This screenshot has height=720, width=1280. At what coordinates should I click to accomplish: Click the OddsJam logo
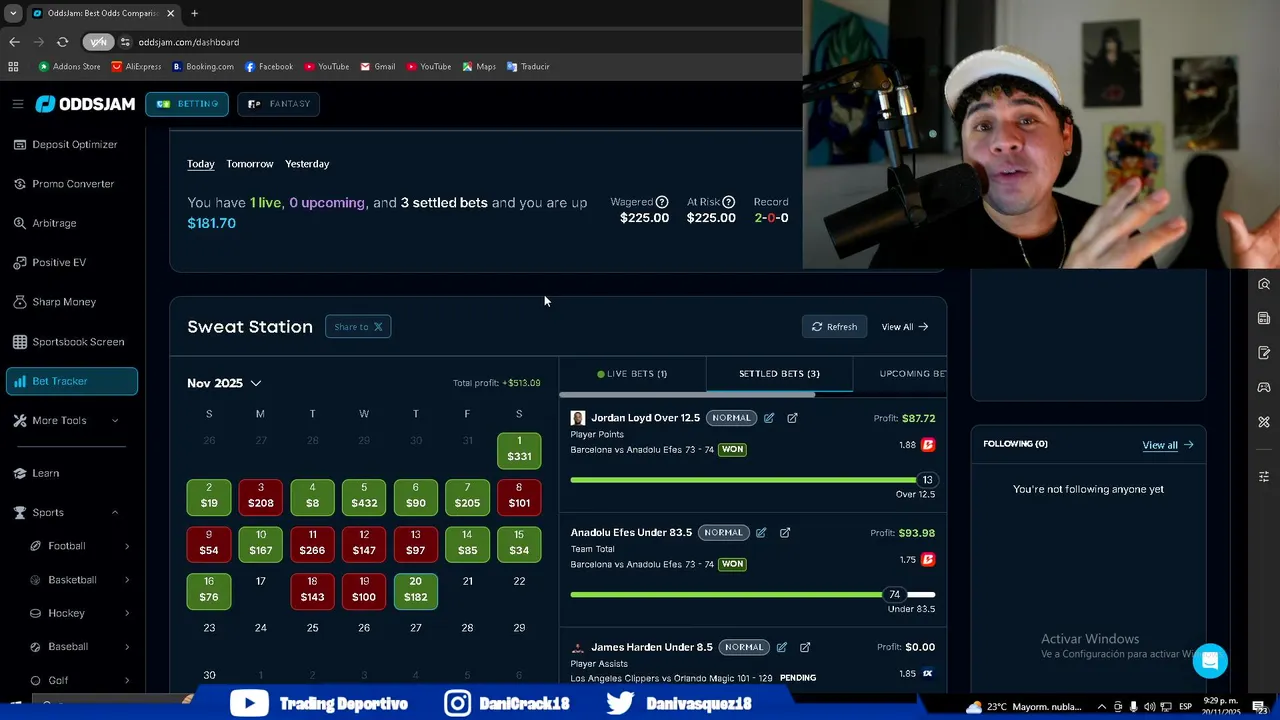tap(85, 104)
